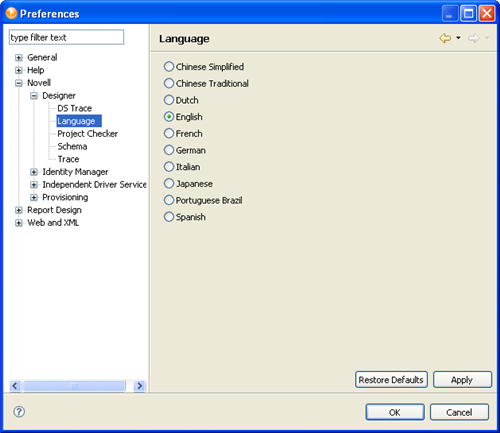
Task: Open Project Checker preferences
Action: [87, 134]
